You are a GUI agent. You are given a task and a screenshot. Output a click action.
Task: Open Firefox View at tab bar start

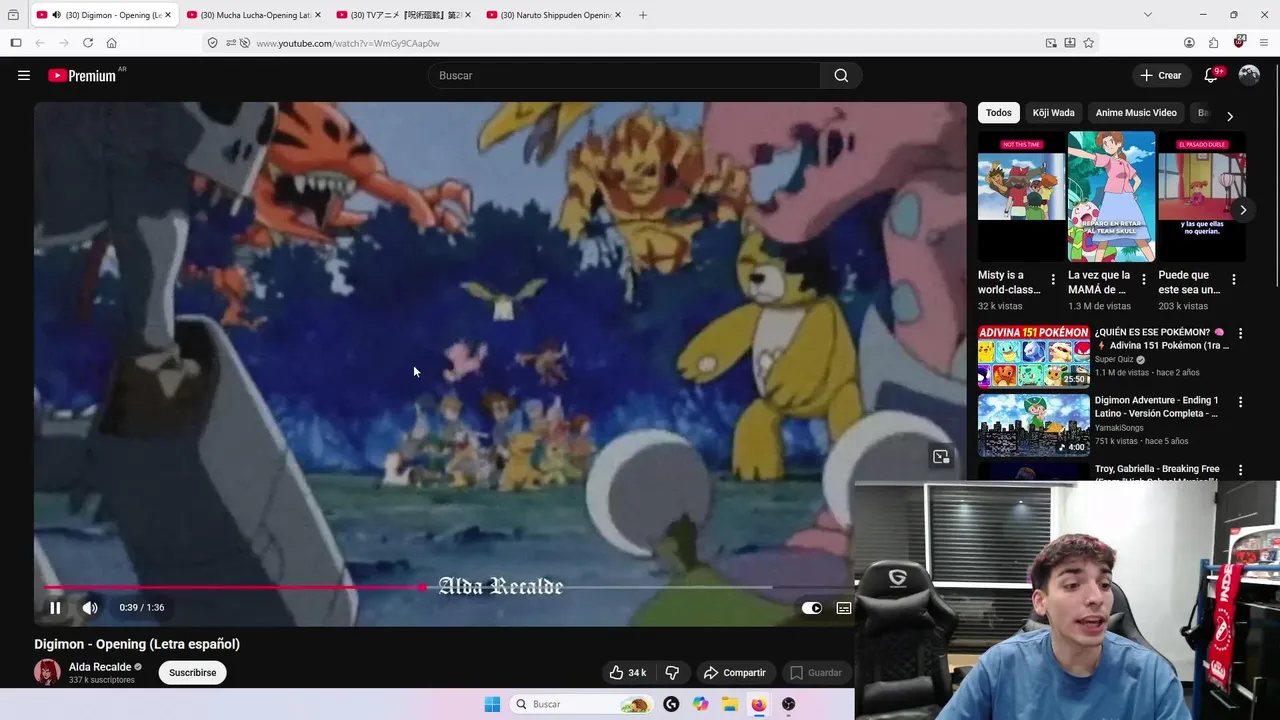point(13,15)
